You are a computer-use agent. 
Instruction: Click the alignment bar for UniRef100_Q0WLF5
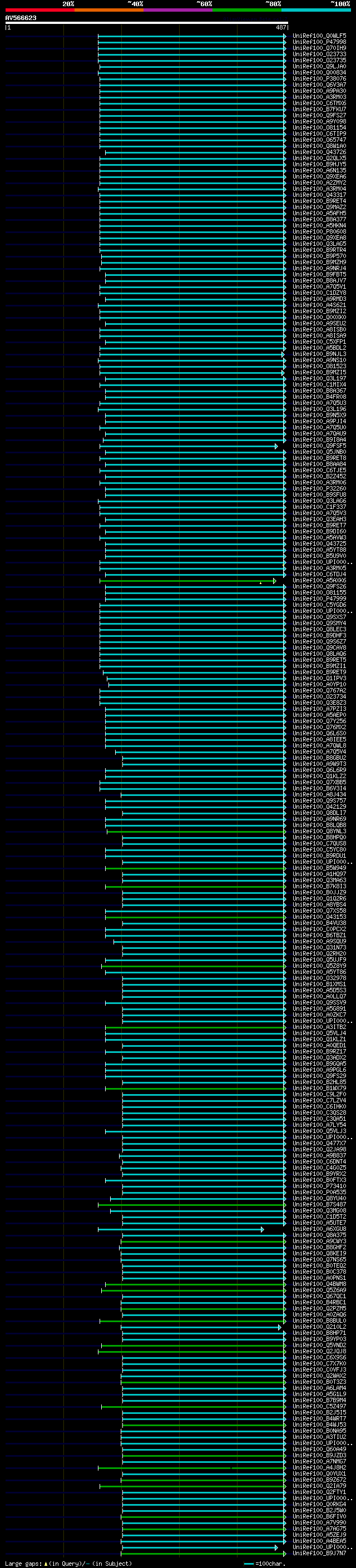click(192, 36)
